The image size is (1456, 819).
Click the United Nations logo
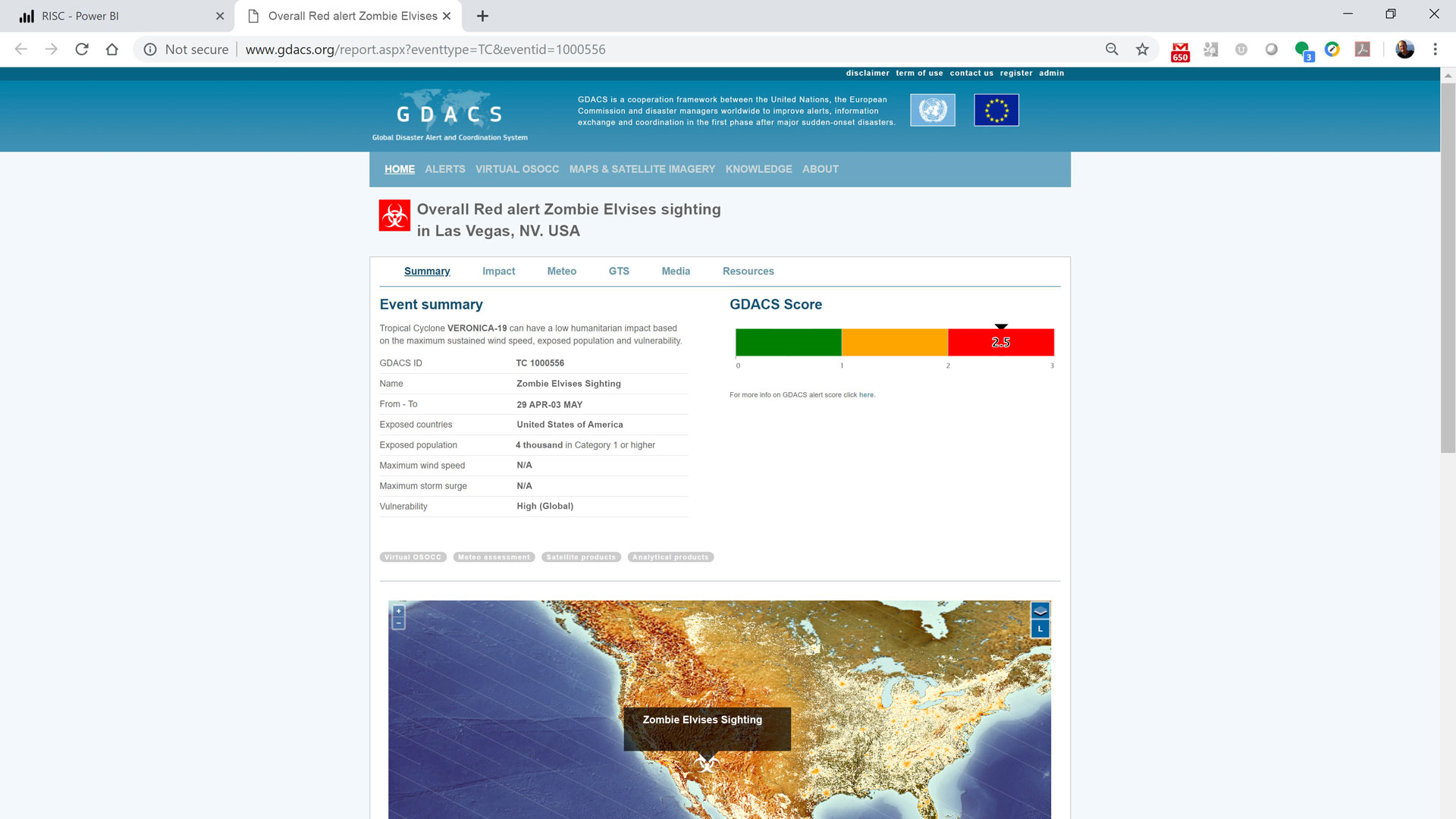point(932,111)
